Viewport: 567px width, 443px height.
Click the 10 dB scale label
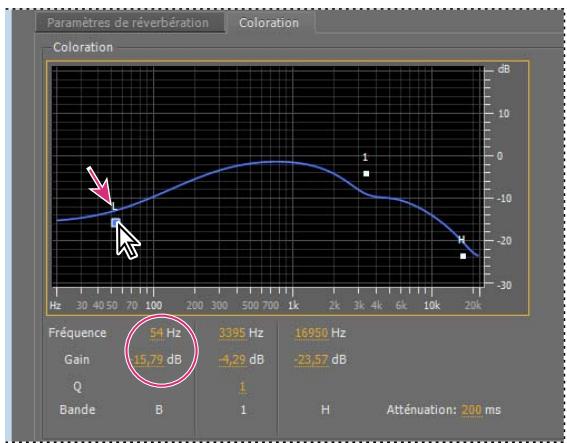pyautogui.click(x=504, y=114)
